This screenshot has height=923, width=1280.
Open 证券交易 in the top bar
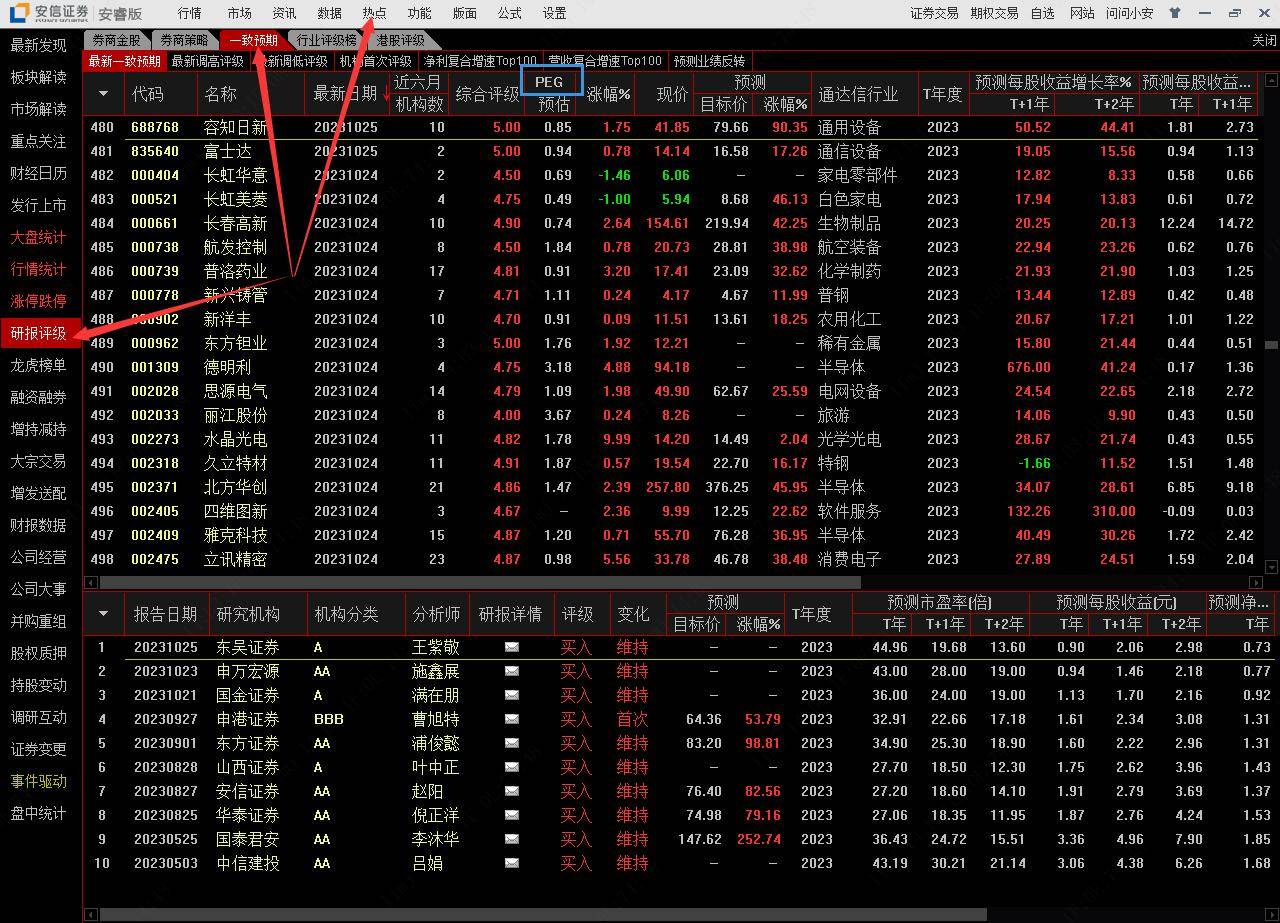[x=934, y=13]
